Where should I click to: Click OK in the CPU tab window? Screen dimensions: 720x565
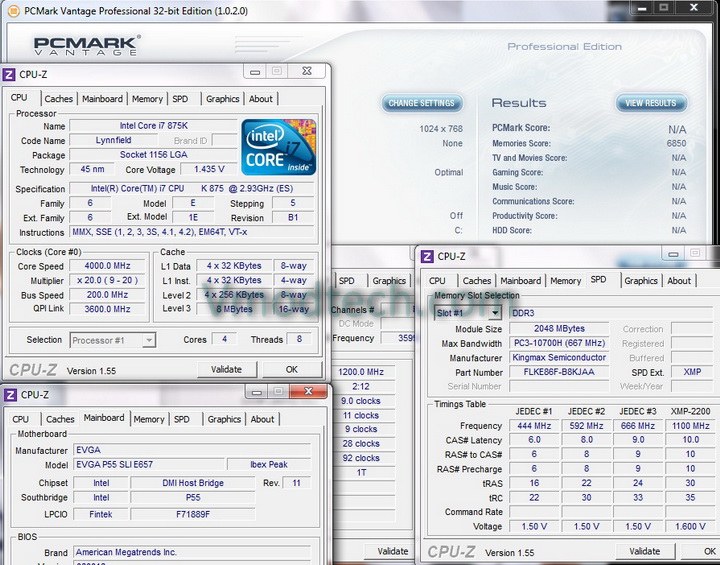(x=292, y=369)
